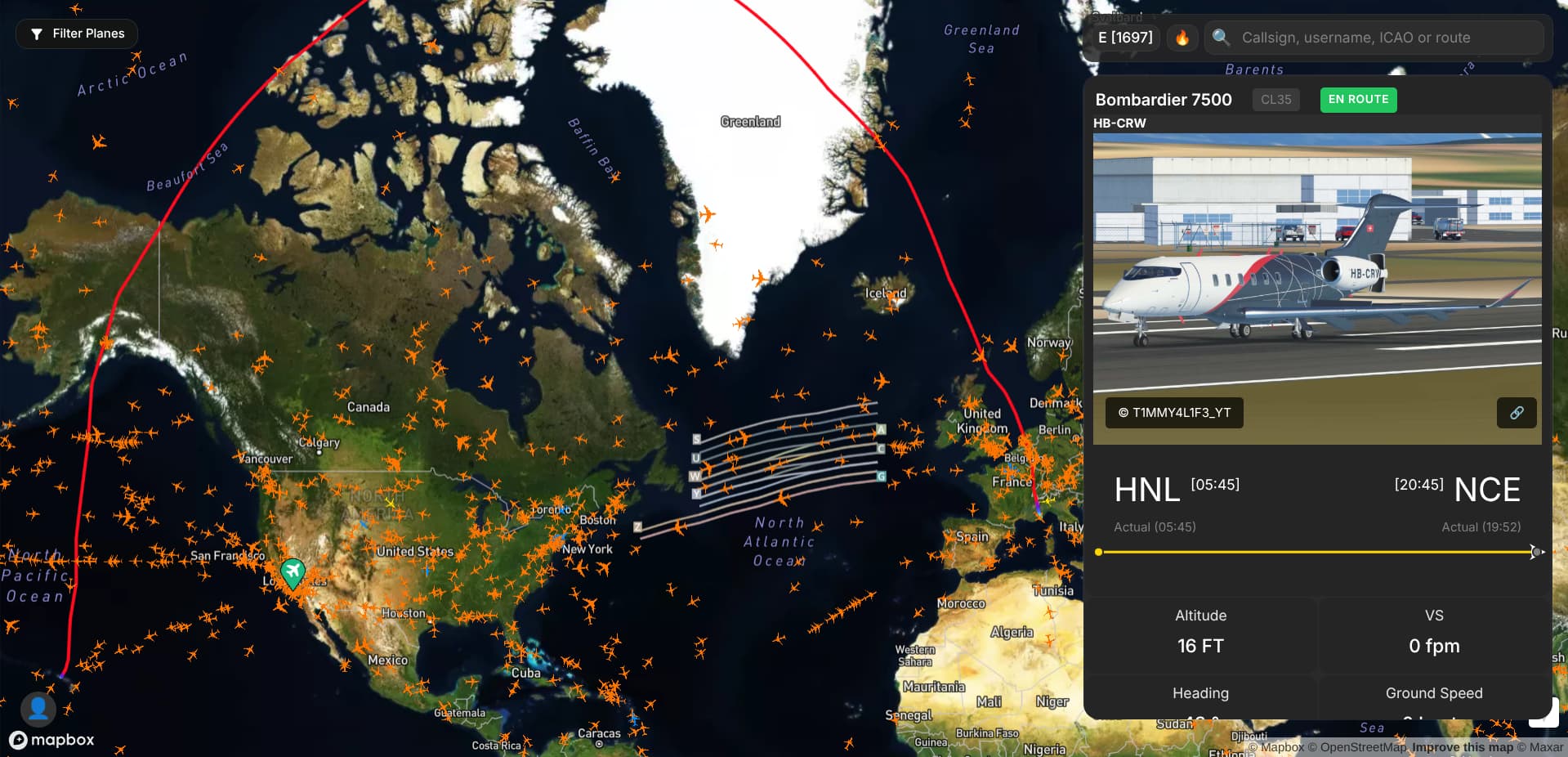This screenshot has height=757, width=1568.
Task: Click the Mapbox logo
Action: [x=51, y=740]
